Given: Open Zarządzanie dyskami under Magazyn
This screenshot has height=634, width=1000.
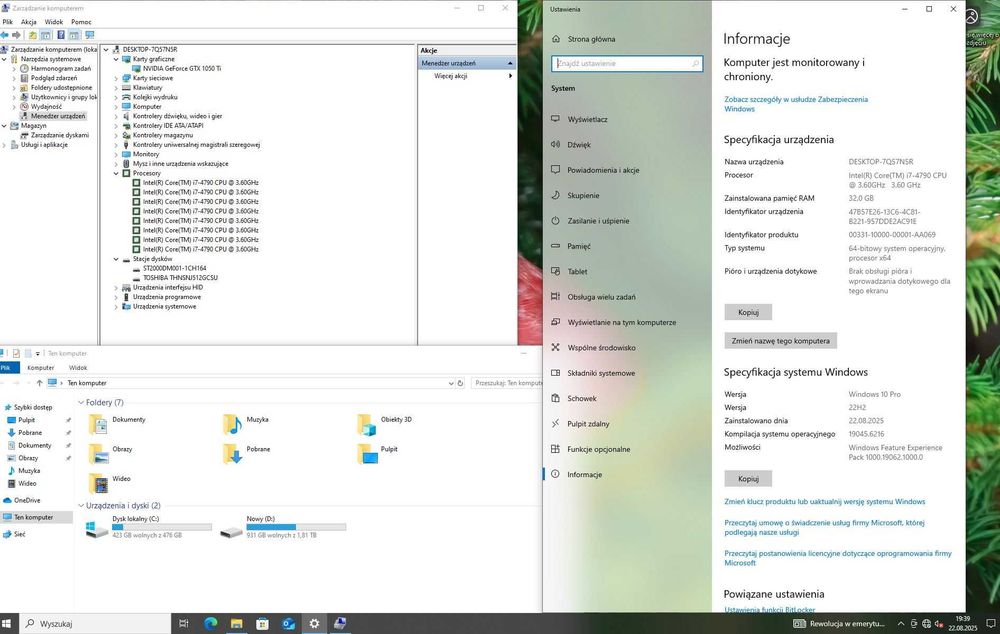Looking at the screenshot, I should point(59,135).
